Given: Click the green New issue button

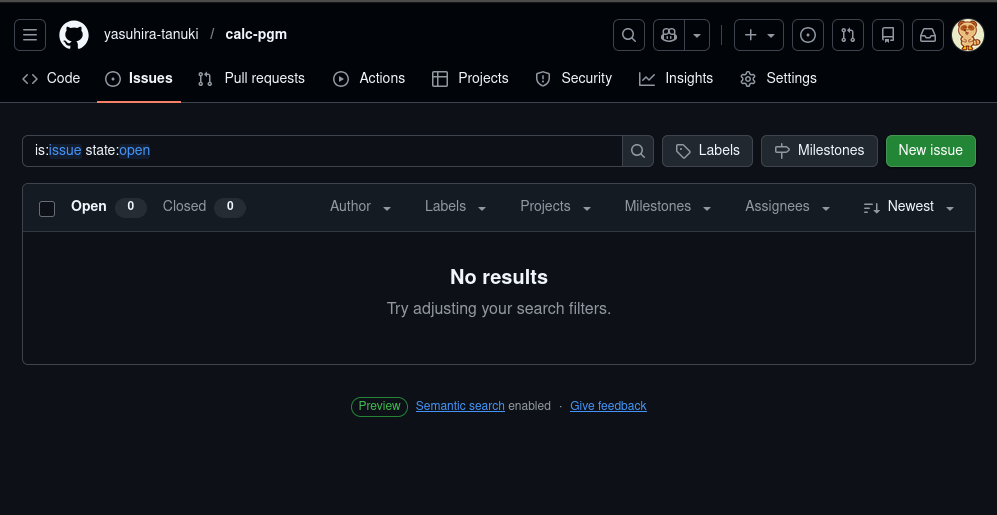Looking at the screenshot, I should (x=930, y=151).
